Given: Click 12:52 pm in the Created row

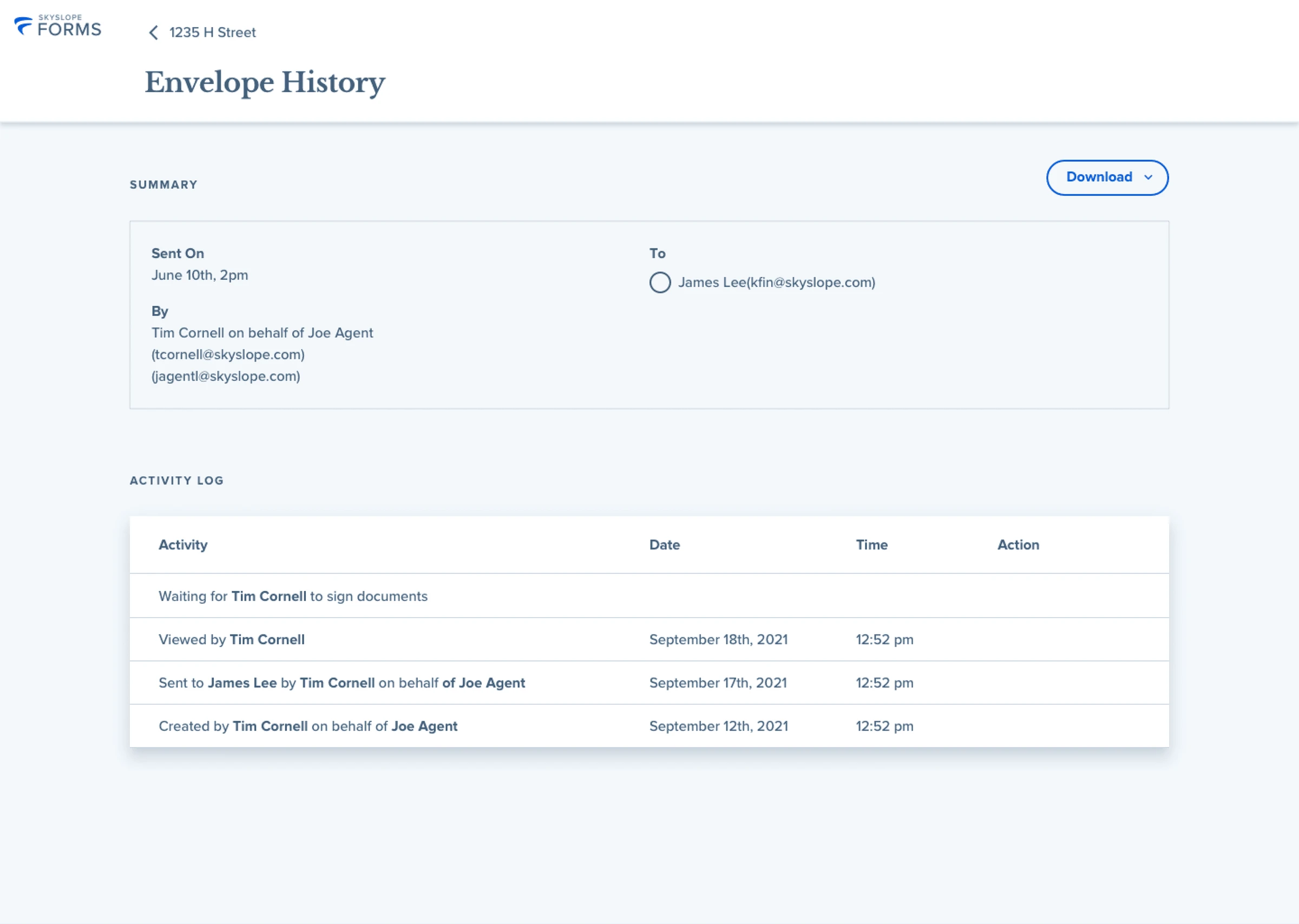Looking at the screenshot, I should point(884,726).
